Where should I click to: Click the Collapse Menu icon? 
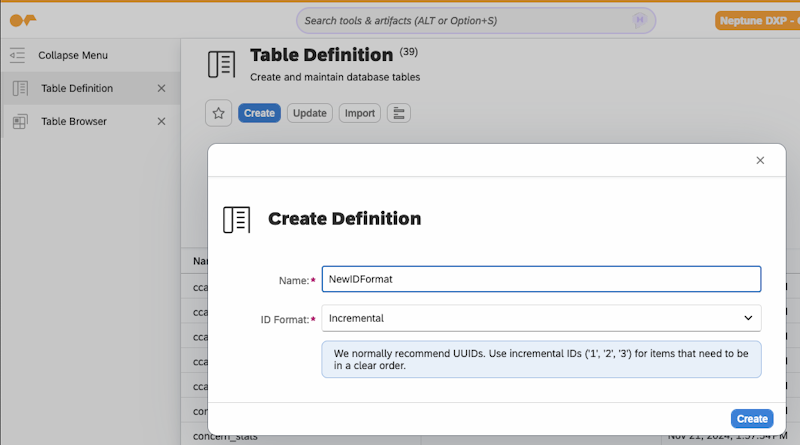tap(18, 55)
